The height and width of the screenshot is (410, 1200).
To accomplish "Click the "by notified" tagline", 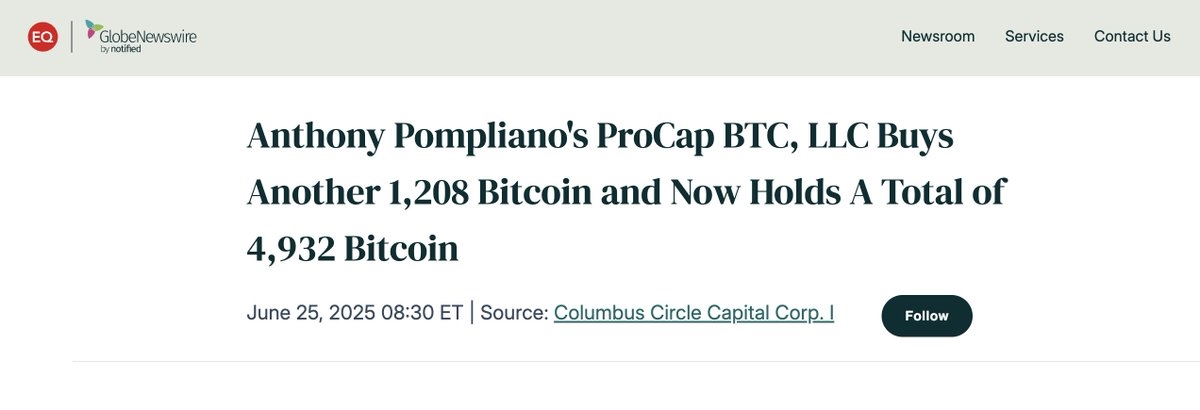I will [x=120, y=49].
